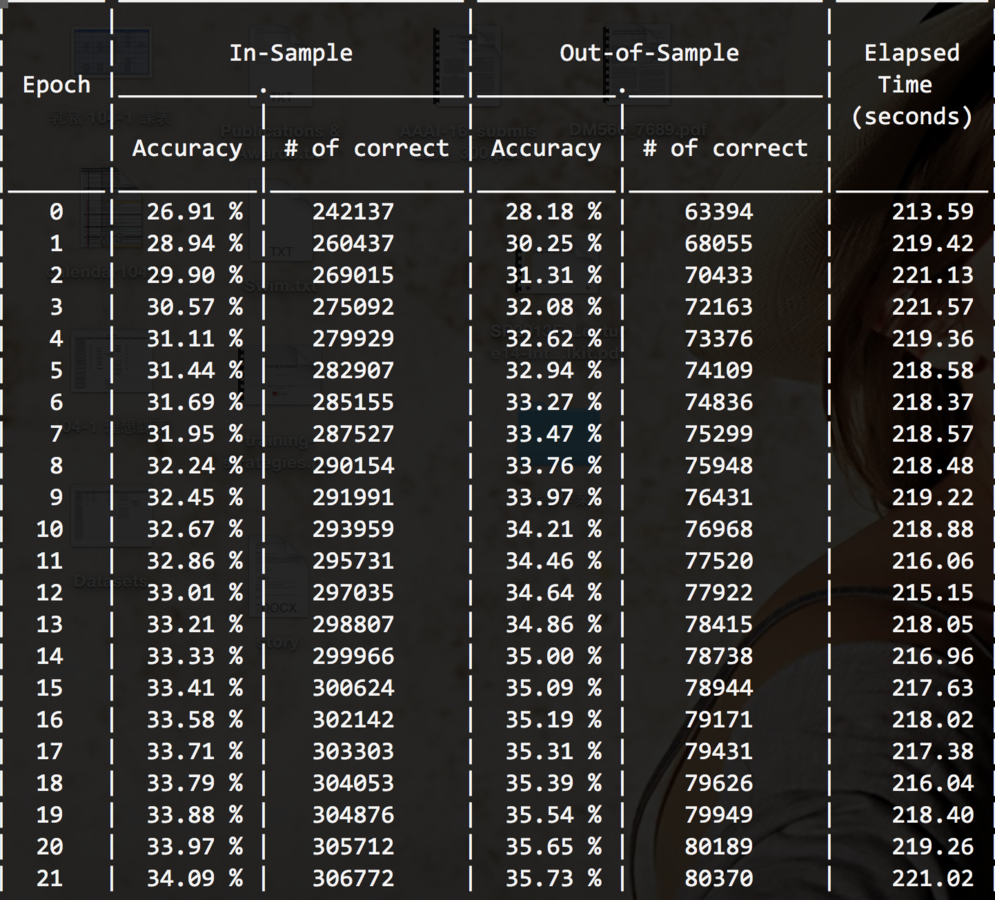The width and height of the screenshot is (995, 900).
Task: Click out-of-sample correct count 72163
Action: 719,307
